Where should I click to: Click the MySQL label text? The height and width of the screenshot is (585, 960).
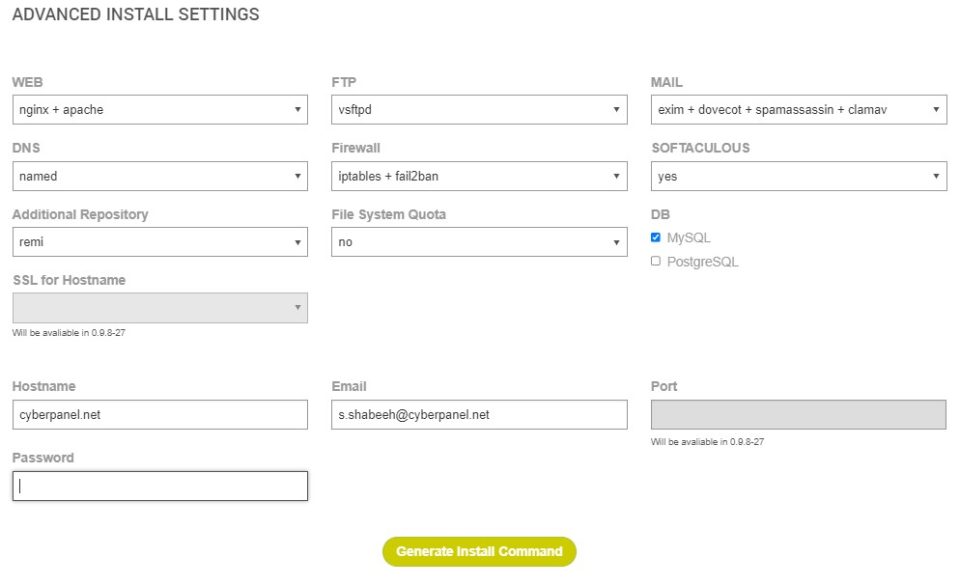(x=688, y=237)
